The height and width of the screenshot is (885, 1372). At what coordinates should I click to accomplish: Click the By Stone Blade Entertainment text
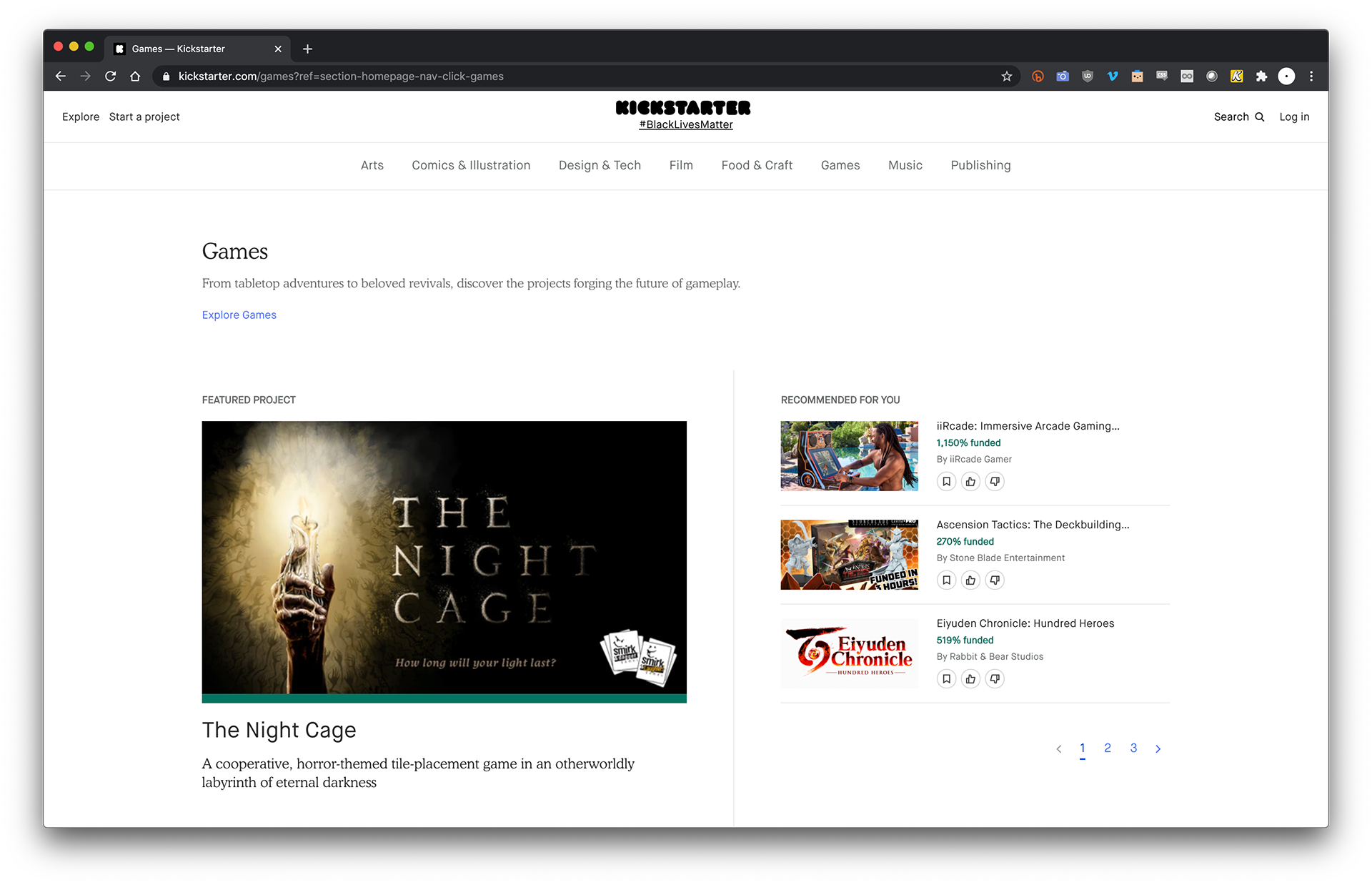1000,558
